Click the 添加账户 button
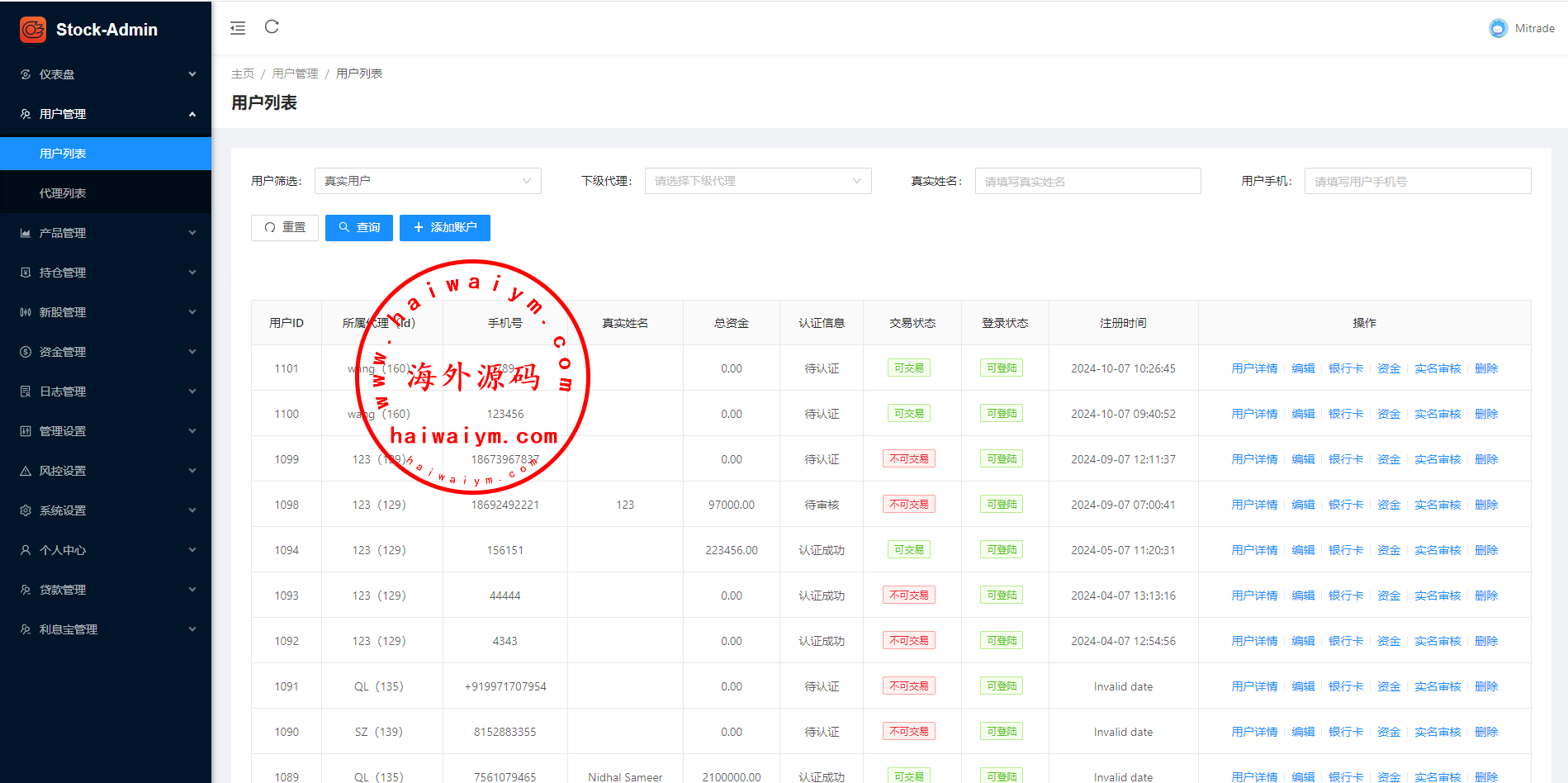The image size is (1568, 783). (x=444, y=228)
